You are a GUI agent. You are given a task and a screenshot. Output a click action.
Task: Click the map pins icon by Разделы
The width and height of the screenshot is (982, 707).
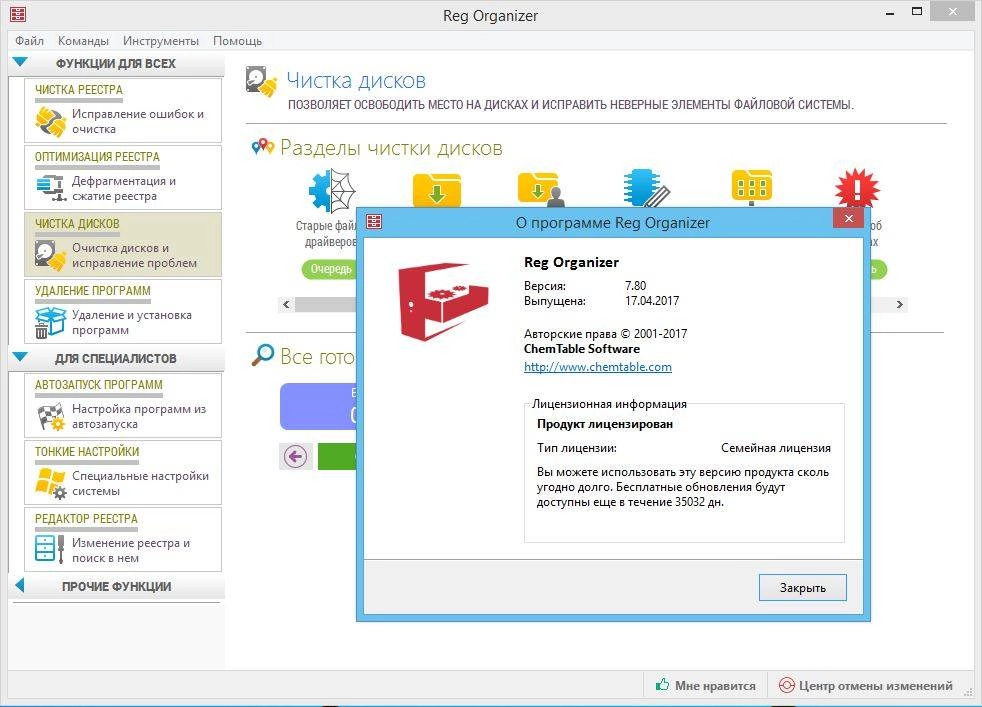tap(262, 147)
